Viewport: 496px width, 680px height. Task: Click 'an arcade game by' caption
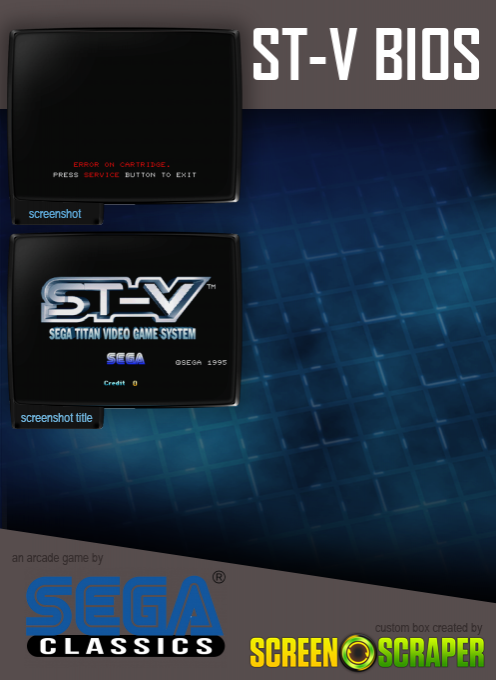[x=57, y=558]
